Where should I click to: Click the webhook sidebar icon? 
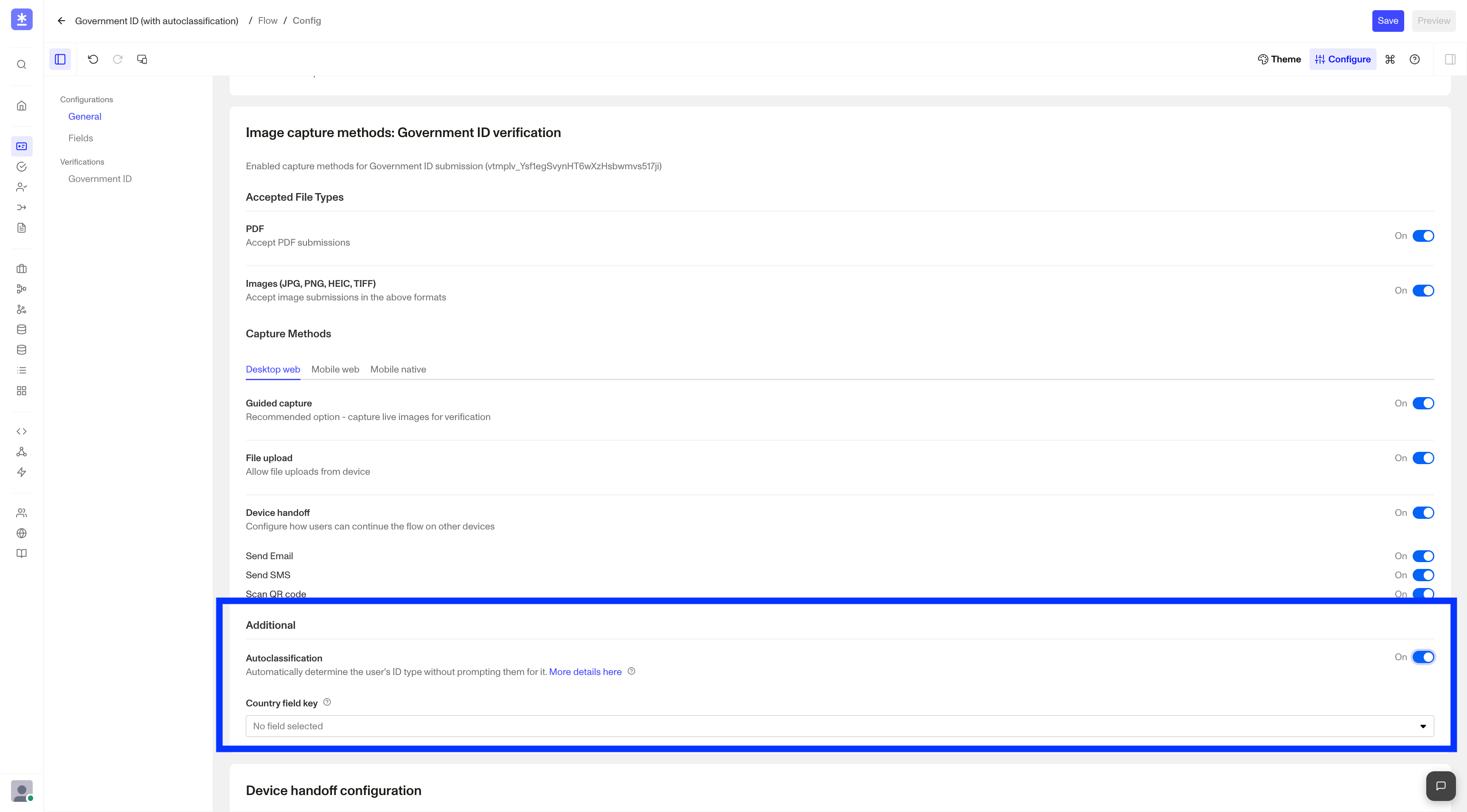pos(22,452)
